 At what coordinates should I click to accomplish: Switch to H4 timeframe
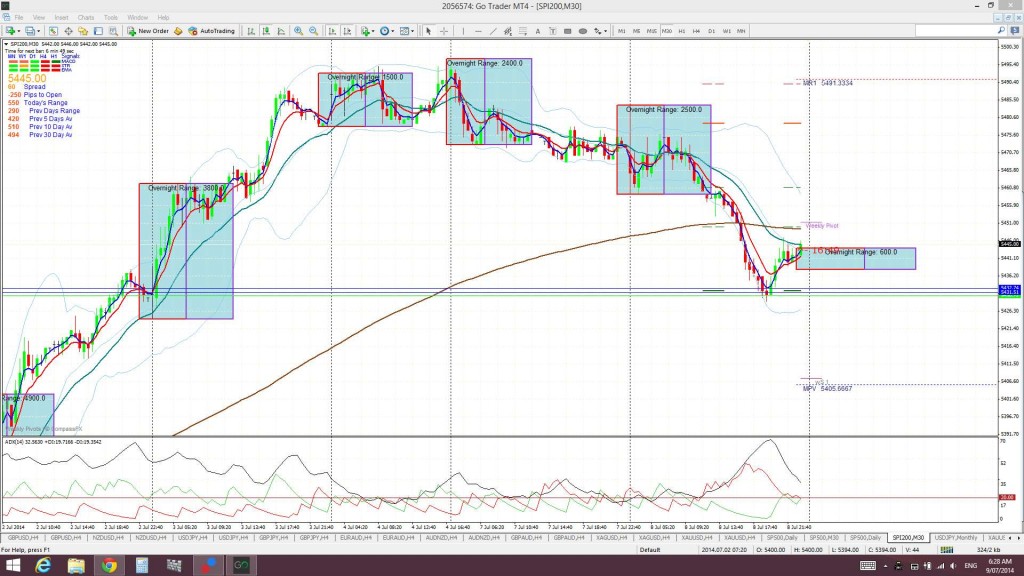[696, 31]
